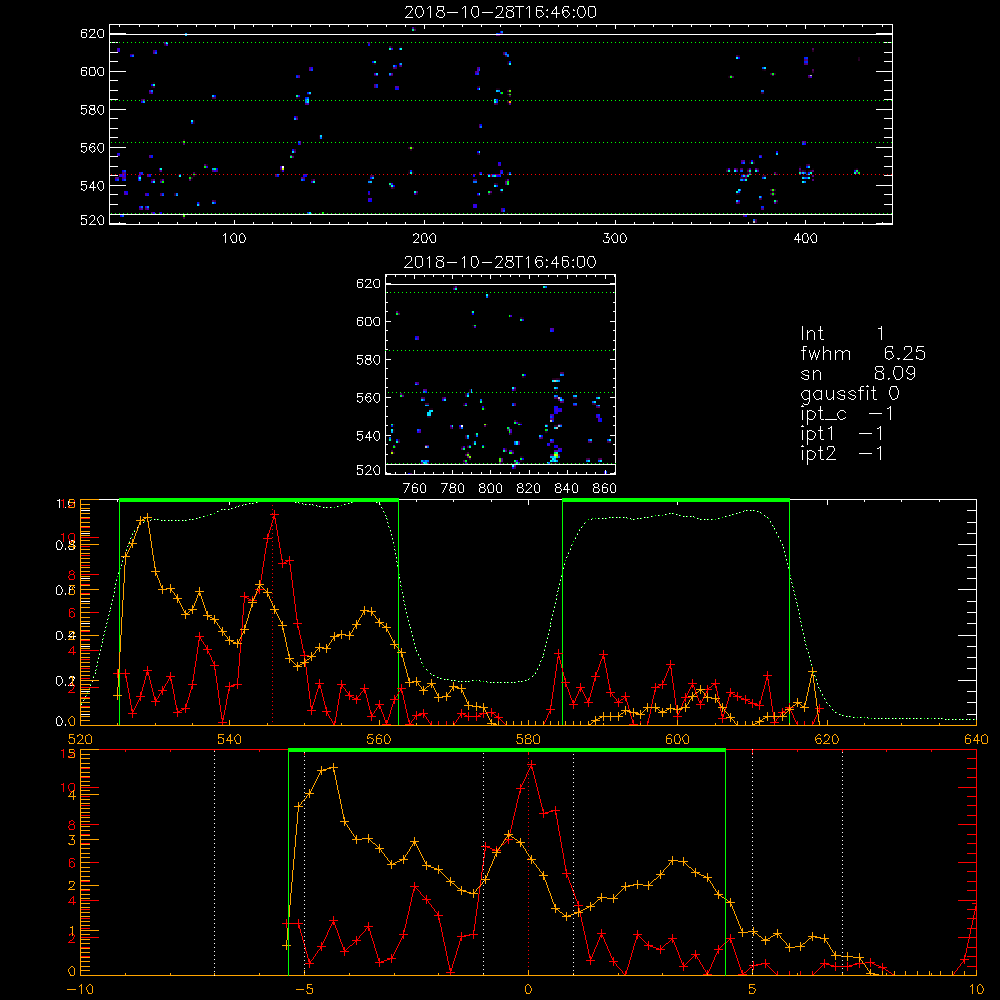The image size is (1000, 1000).
Task: Click x-axis label 100 of top plot
Action: [x=234, y=239]
